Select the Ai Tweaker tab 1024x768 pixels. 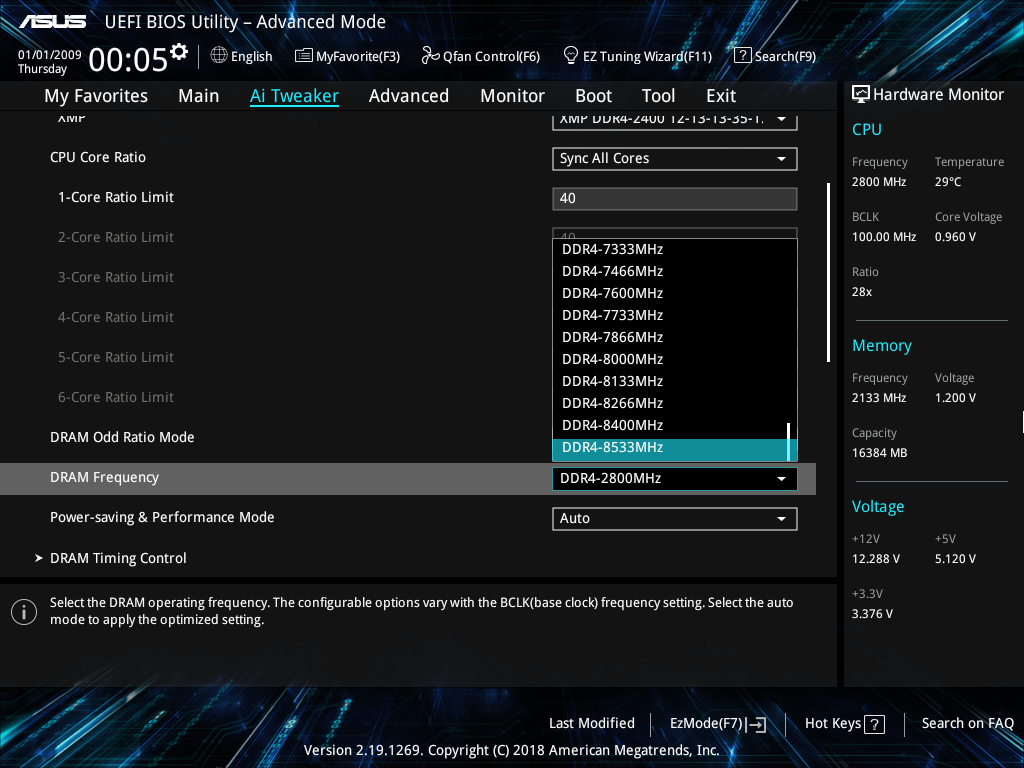click(294, 96)
